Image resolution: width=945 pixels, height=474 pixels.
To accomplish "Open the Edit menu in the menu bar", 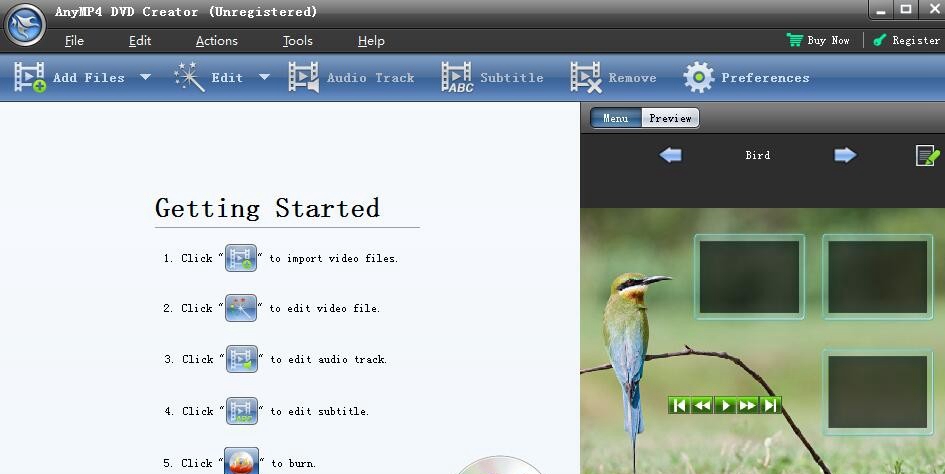I will coord(140,40).
